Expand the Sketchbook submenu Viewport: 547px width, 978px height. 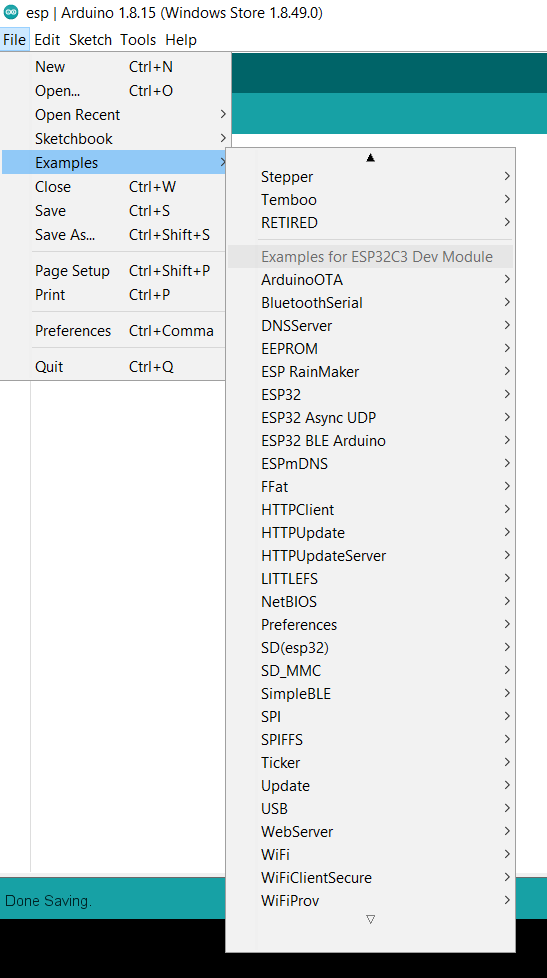click(116, 138)
